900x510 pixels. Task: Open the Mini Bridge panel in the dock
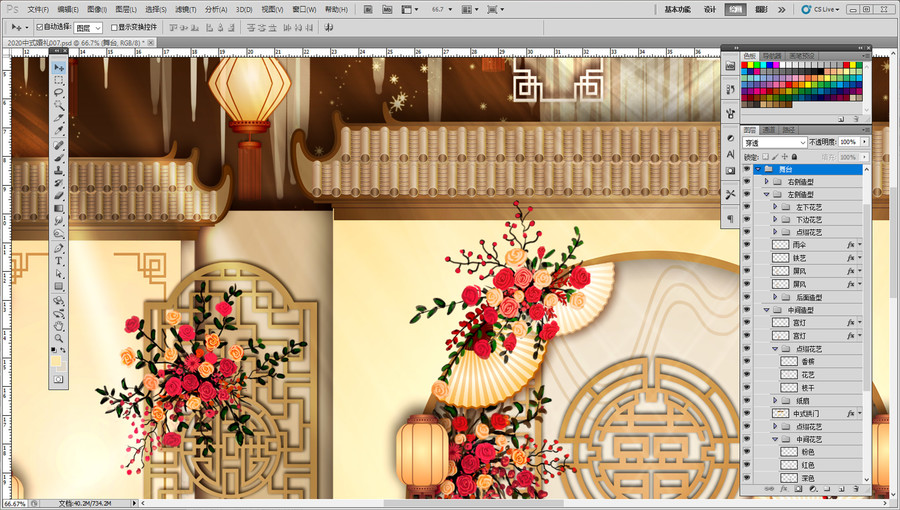[730, 66]
